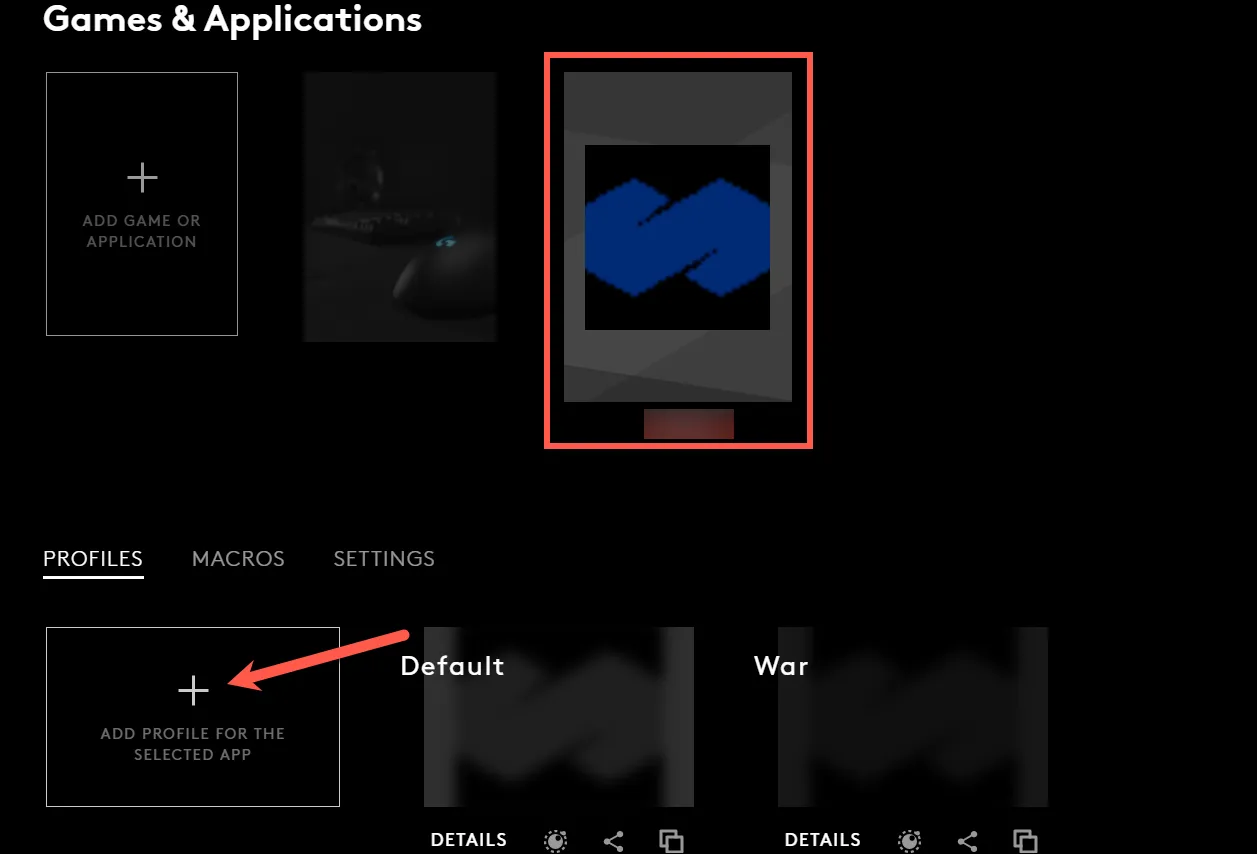Switch to the Profiles tab
The image size is (1257, 854).
tap(93, 559)
